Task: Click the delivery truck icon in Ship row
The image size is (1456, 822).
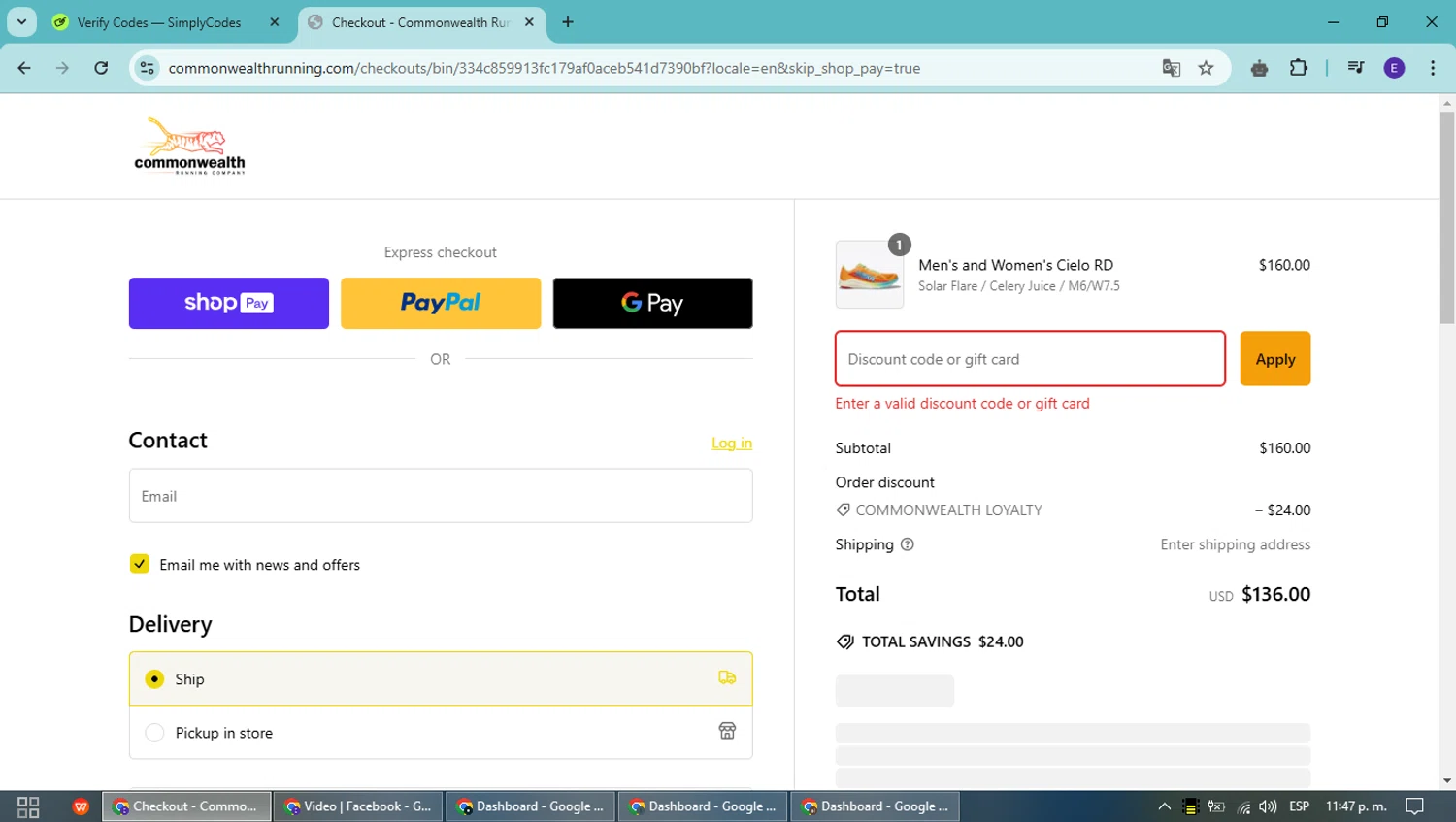Action: pos(727,677)
